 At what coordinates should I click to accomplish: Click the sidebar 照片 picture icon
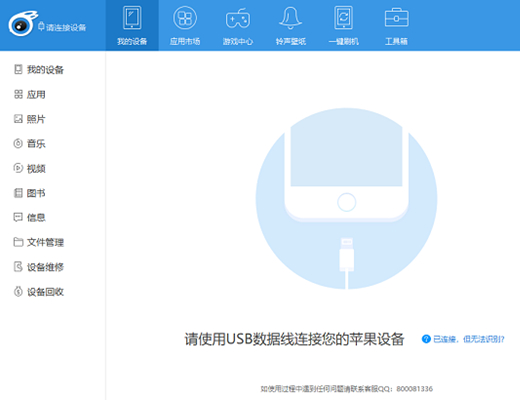[18, 119]
